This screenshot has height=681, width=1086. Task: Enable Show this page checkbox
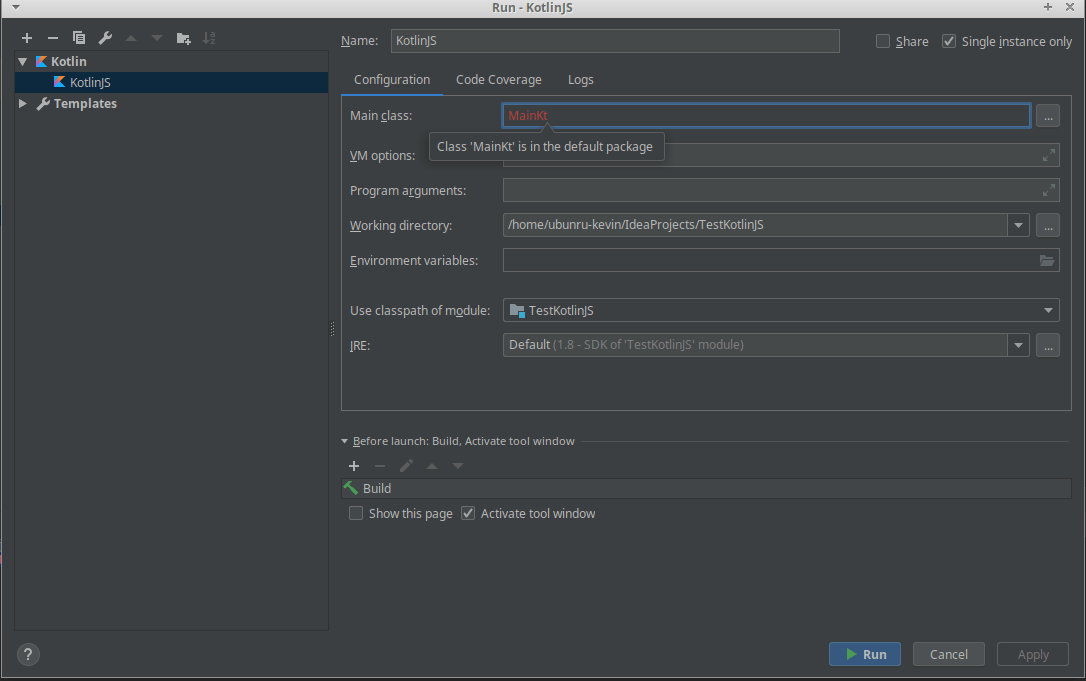pyautogui.click(x=356, y=513)
